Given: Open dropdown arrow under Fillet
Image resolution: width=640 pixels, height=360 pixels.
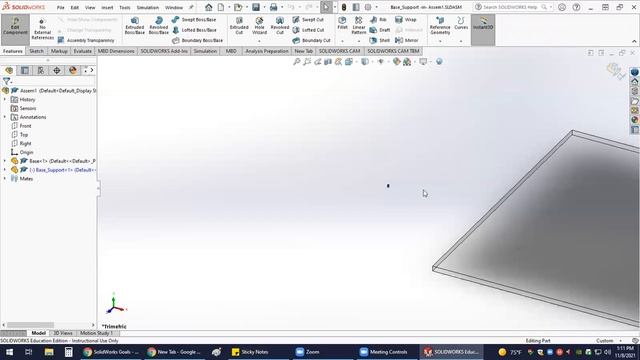Looking at the screenshot, I should click(342, 41).
